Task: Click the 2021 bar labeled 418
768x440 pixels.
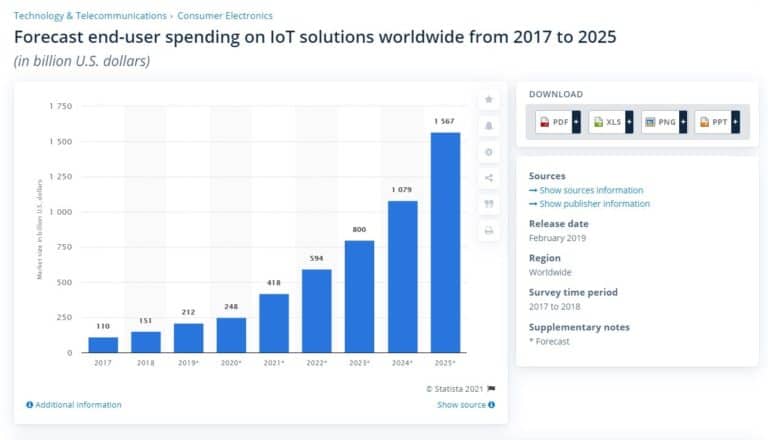Action: pos(274,323)
